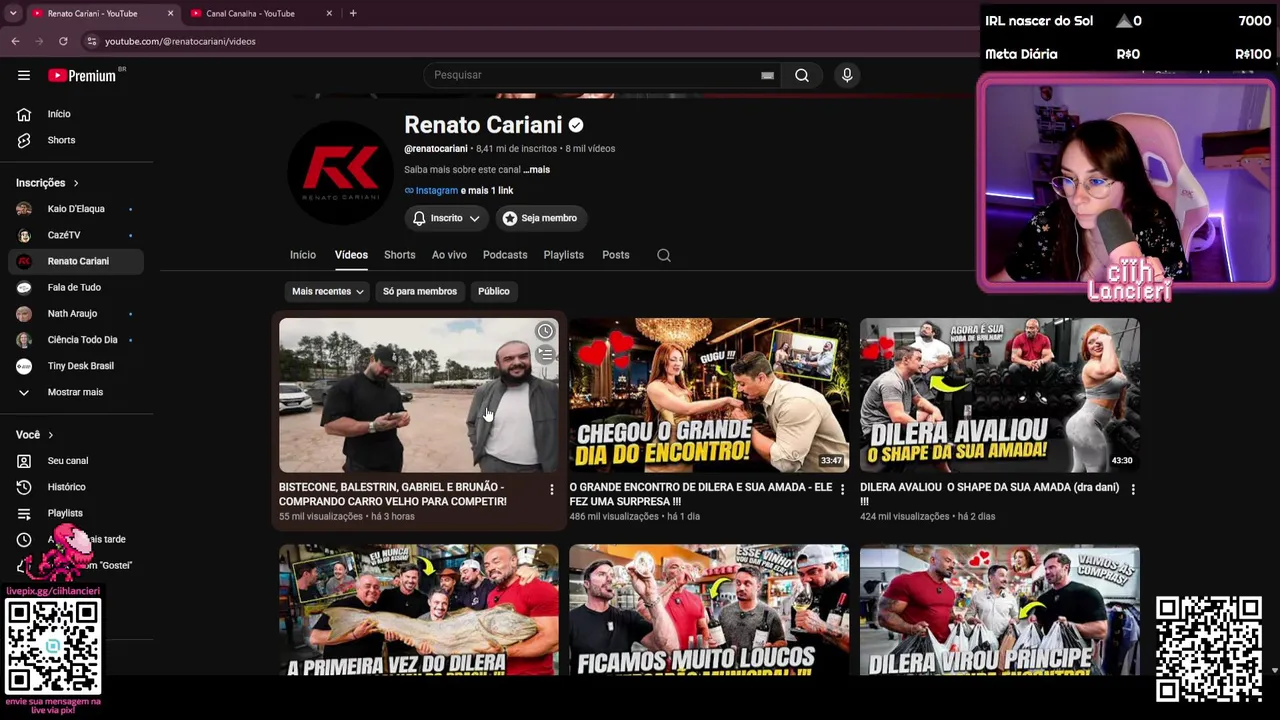Screen dimensions: 1280x720
Task: Open options menu for Dilera Avaliou video
Action: 1133,489
